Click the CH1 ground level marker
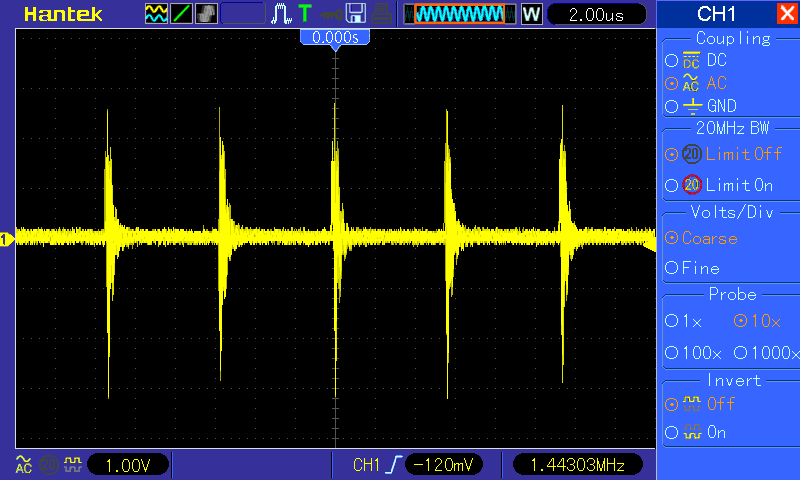The width and height of the screenshot is (800, 480). pos(7,239)
